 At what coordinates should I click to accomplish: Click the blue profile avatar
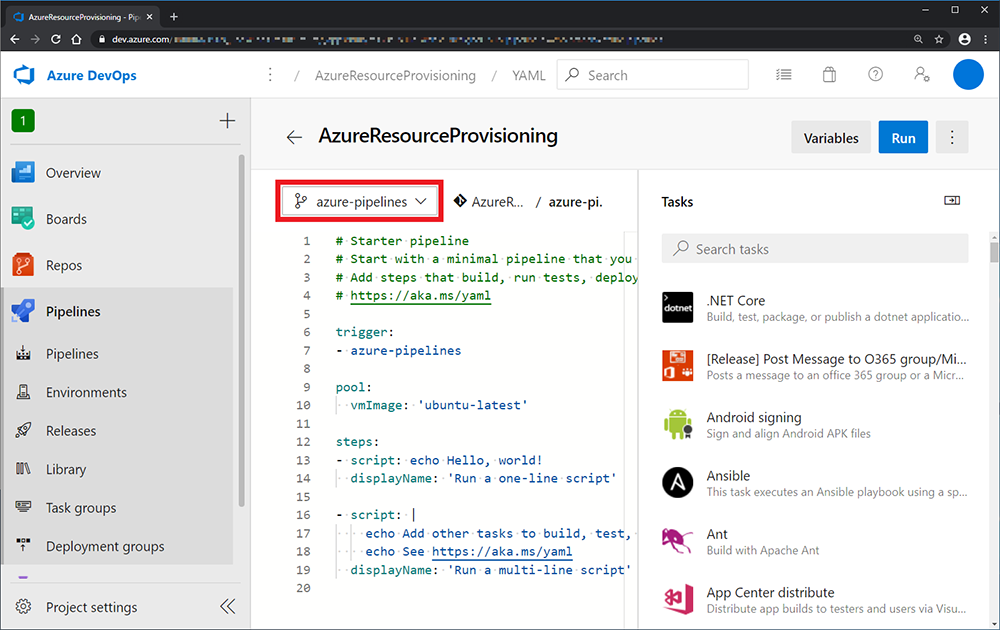968,75
